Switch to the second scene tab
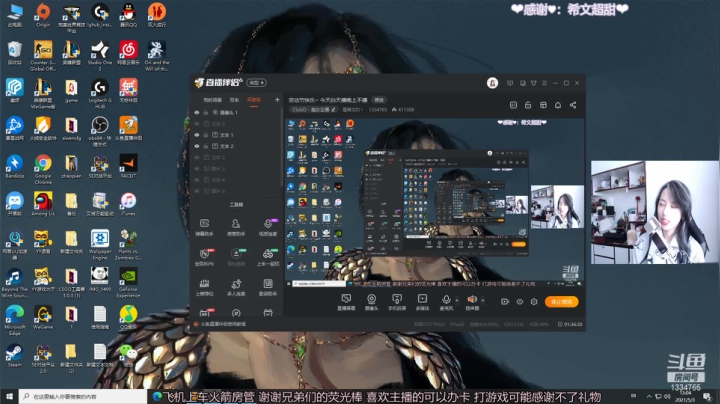This screenshot has height=404, width=720. tap(234, 100)
